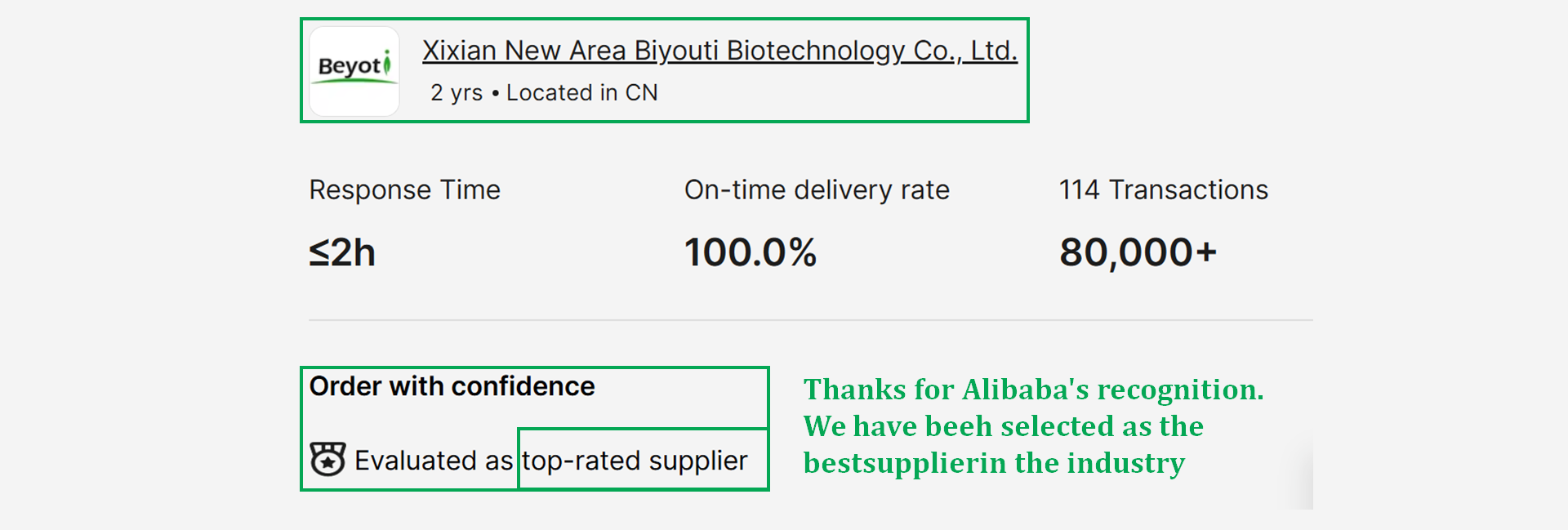Select the 'Located in CN' text
Screen dimensions: 1568x530
point(581,93)
